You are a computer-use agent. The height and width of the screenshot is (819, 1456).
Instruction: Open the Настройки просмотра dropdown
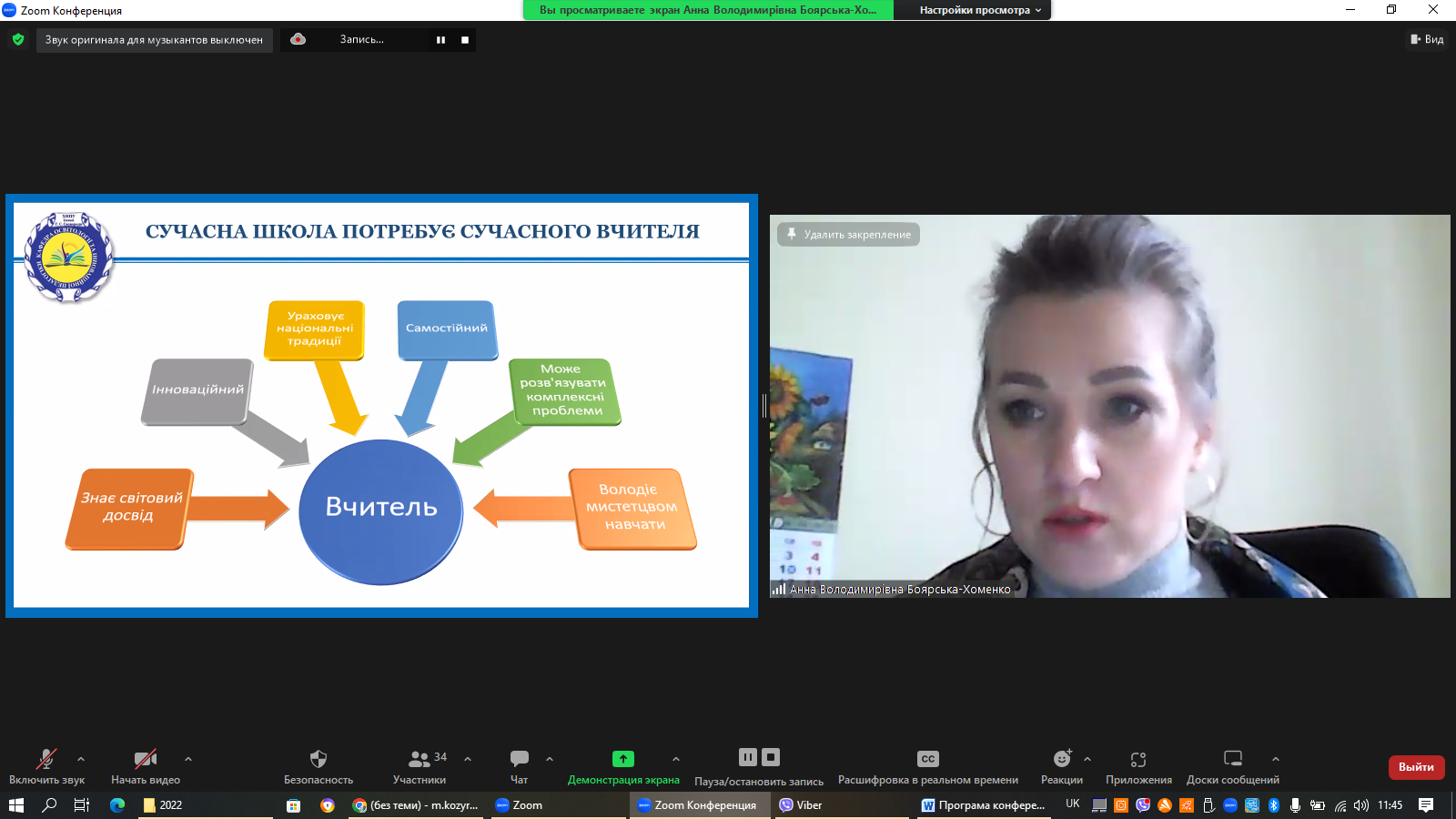pos(980,10)
